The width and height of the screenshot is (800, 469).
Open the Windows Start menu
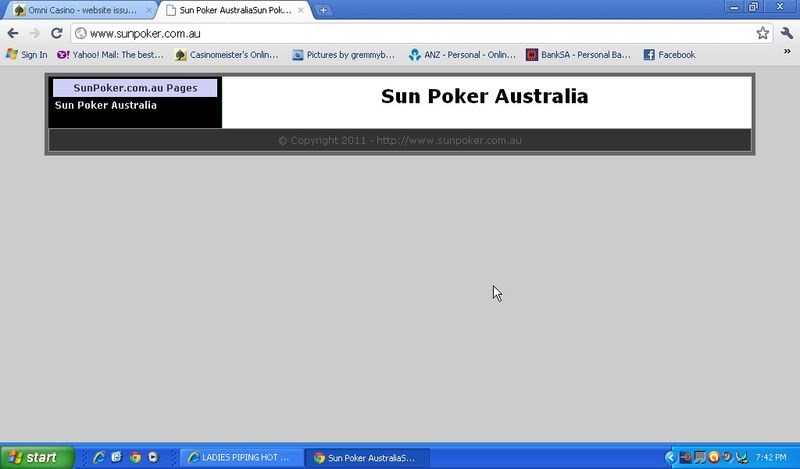pos(37,457)
